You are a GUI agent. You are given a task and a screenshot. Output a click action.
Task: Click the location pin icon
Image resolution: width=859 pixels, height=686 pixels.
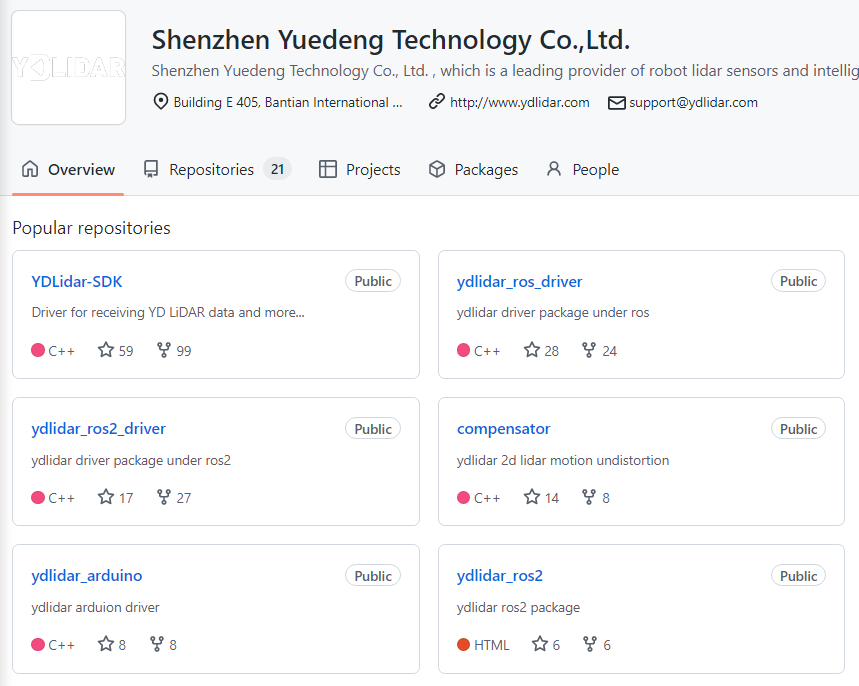pyautogui.click(x=161, y=102)
